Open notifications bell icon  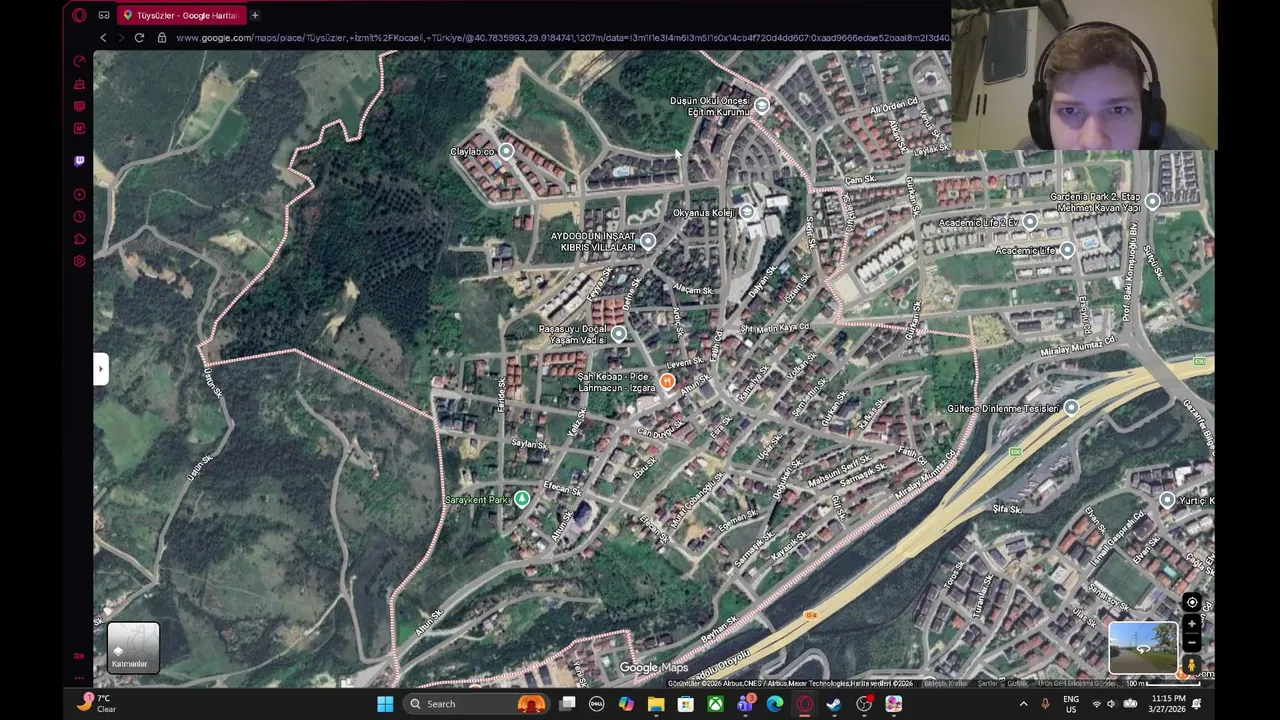[1196, 704]
